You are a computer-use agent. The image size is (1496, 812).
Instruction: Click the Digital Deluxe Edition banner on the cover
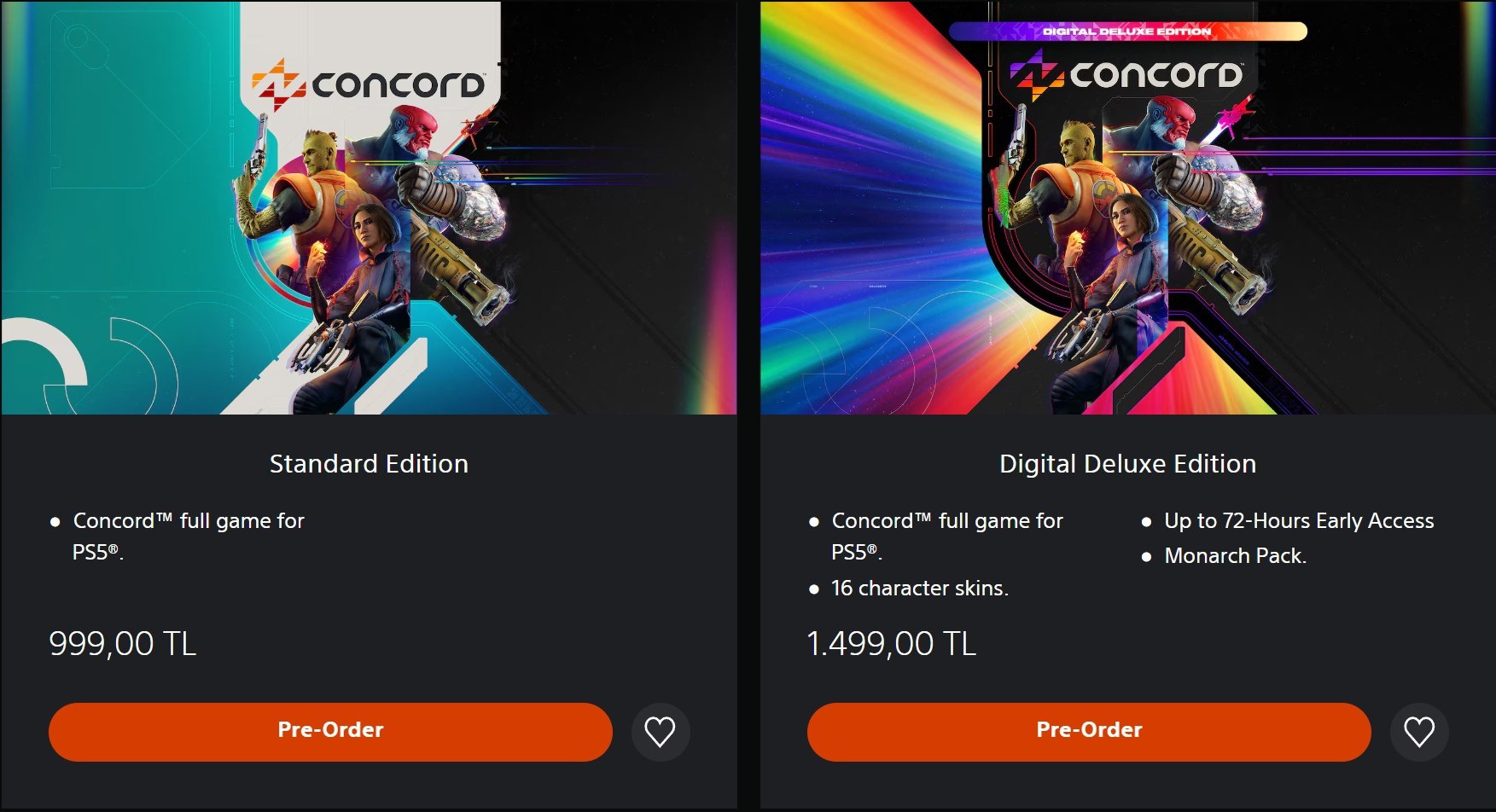pos(1126,32)
